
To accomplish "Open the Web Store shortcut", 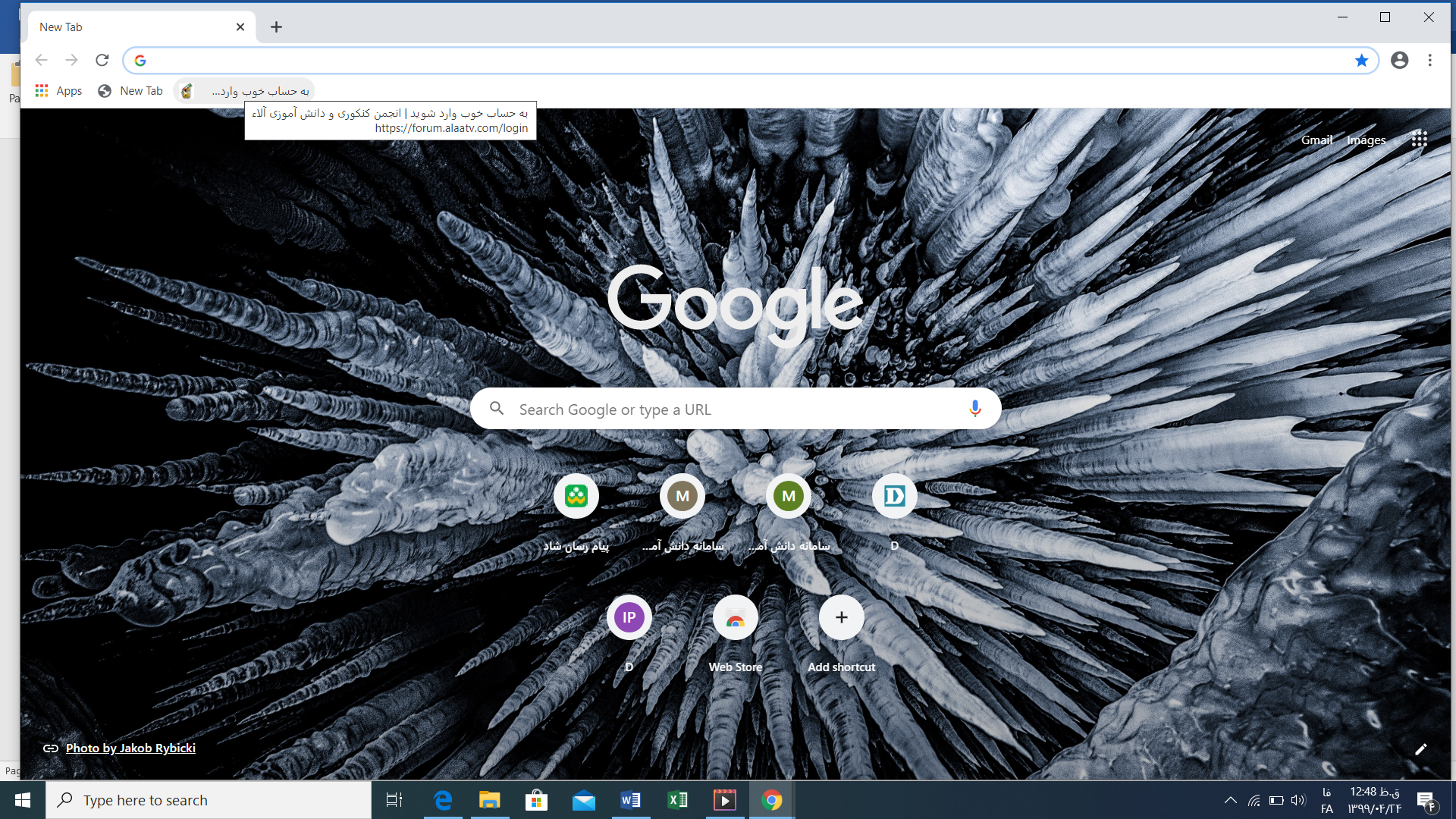I will pos(735,617).
